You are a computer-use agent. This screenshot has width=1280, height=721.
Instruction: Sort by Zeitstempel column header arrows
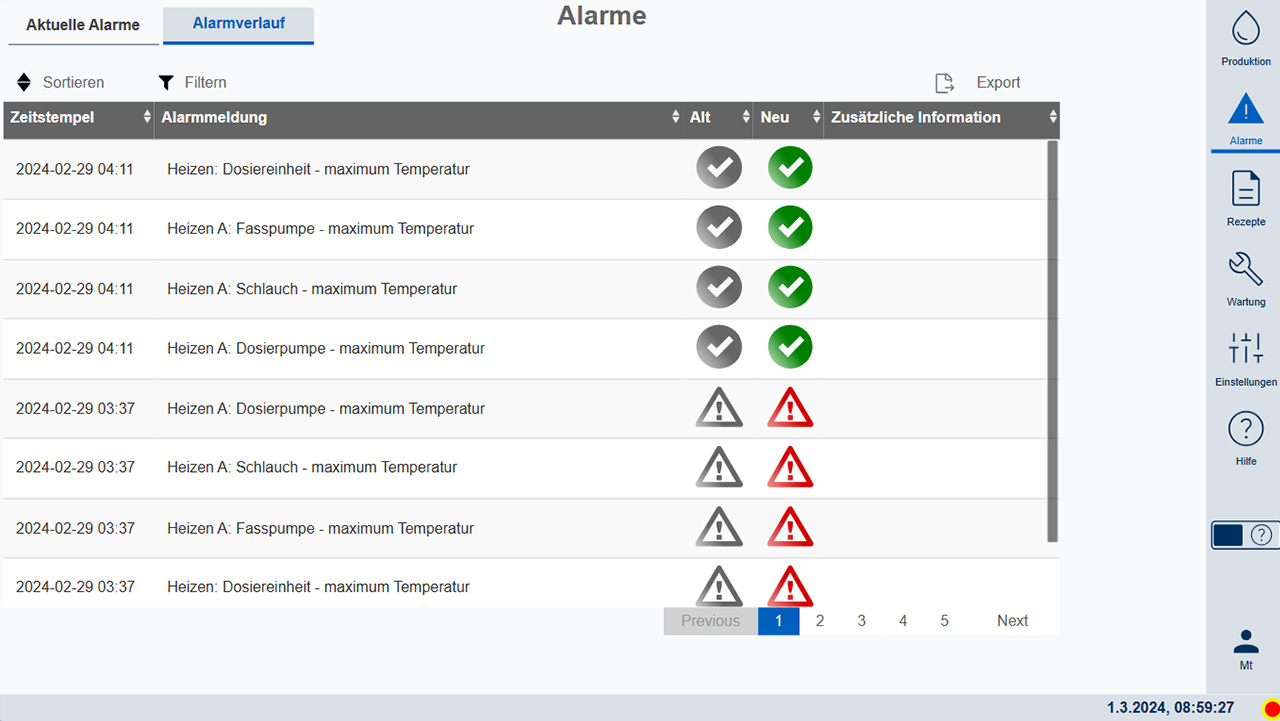click(x=147, y=118)
